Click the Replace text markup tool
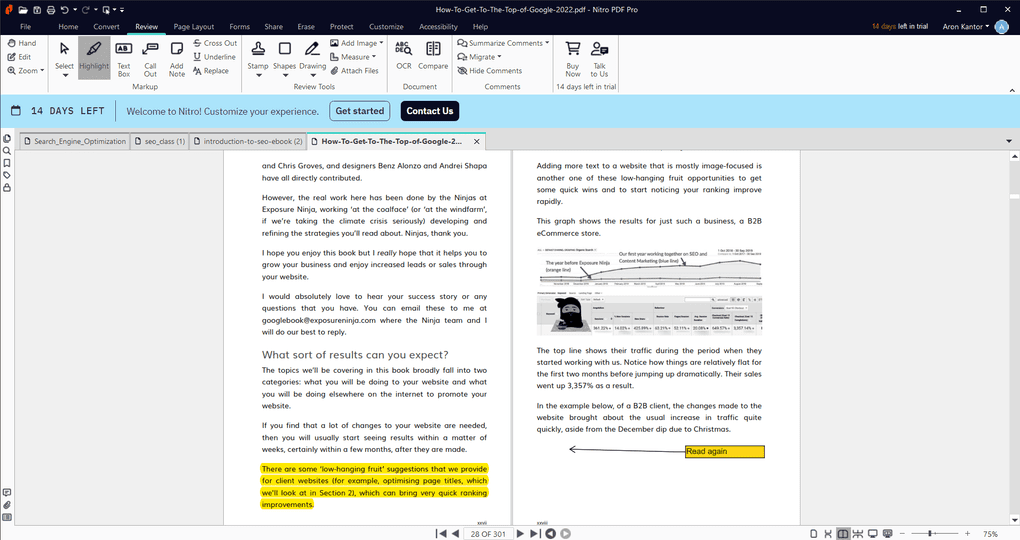This screenshot has height=540, width=1020. pyautogui.click(x=211, y=70)
